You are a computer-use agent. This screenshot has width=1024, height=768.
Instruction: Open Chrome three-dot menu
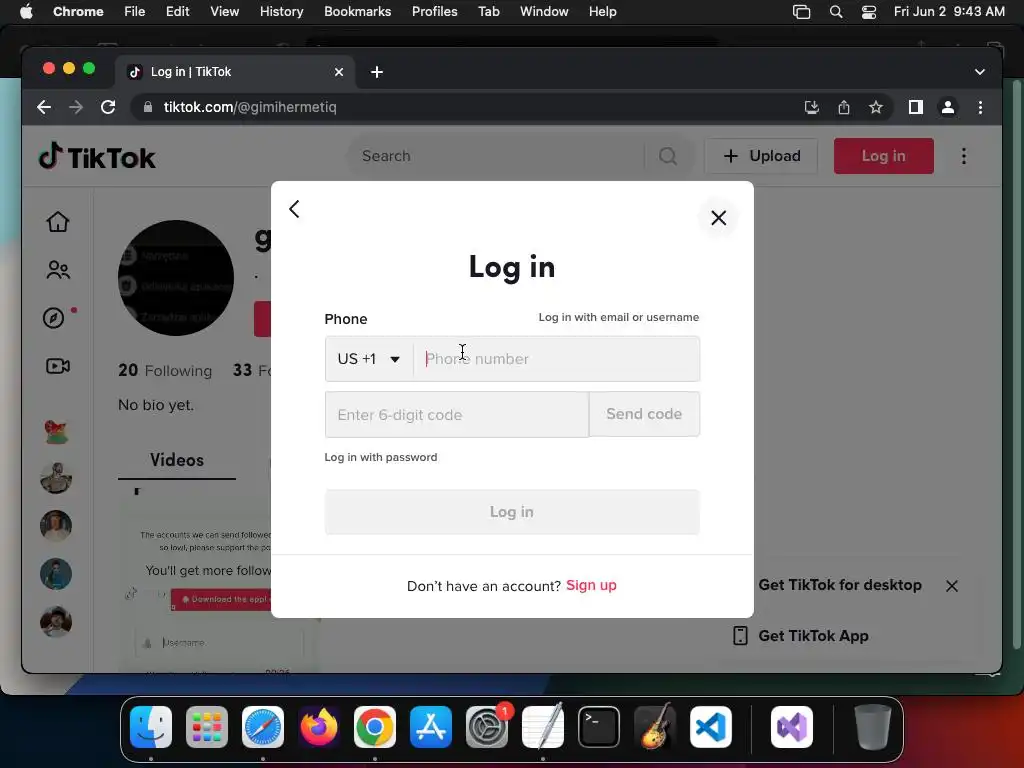click(x=980, y=107)
